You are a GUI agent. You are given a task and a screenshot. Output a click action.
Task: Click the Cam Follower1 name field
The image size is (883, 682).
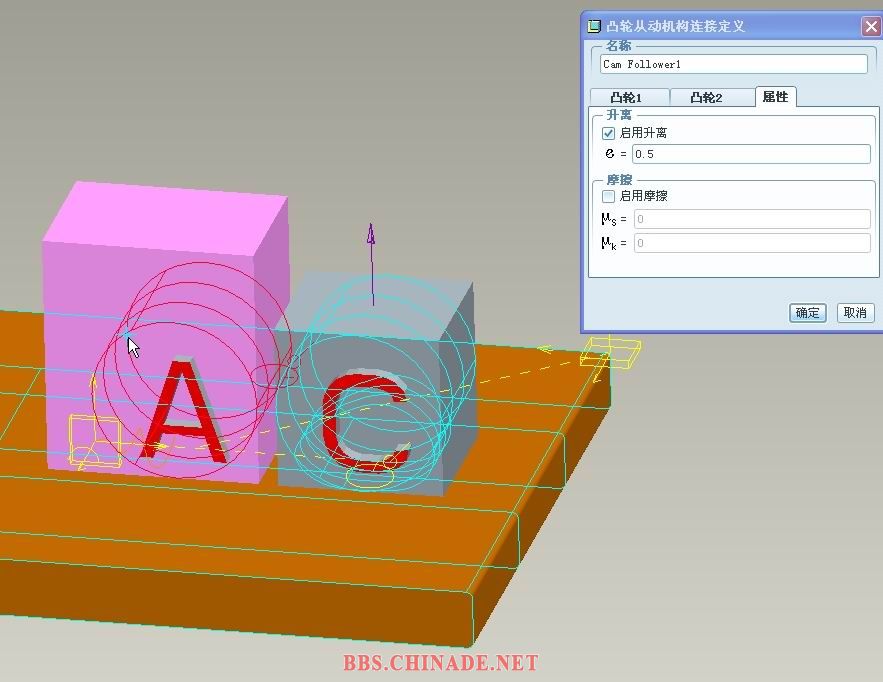coord(734,64)
